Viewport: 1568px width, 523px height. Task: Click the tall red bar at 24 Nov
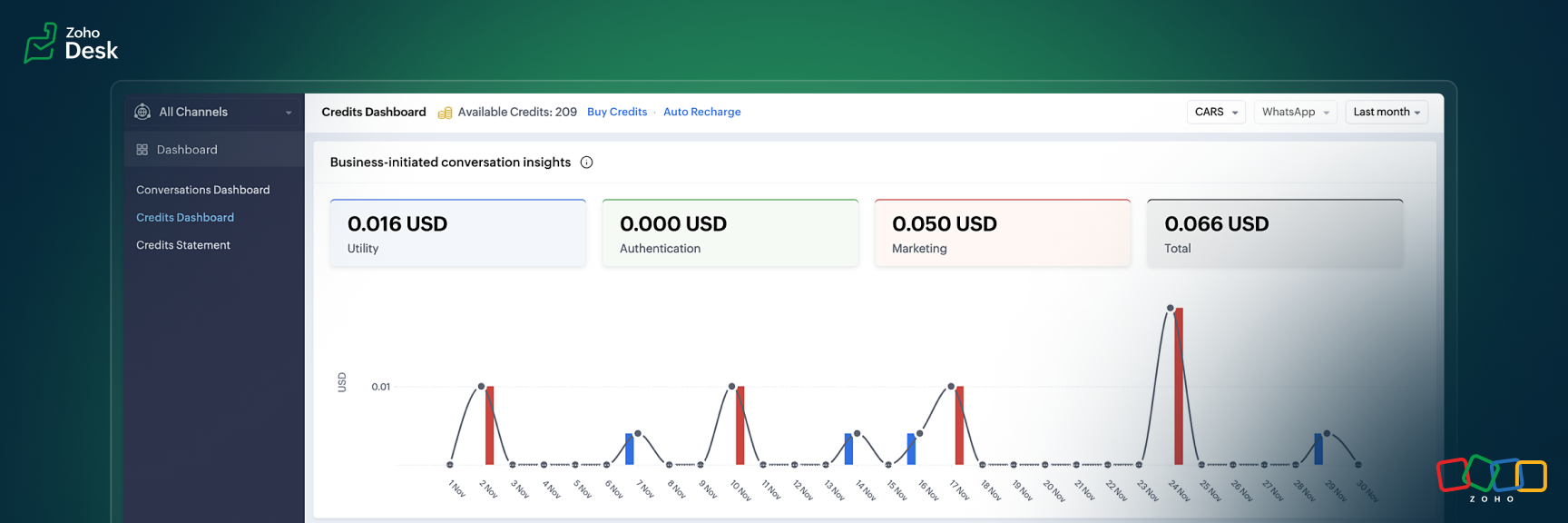click(x=1179, y=387)
